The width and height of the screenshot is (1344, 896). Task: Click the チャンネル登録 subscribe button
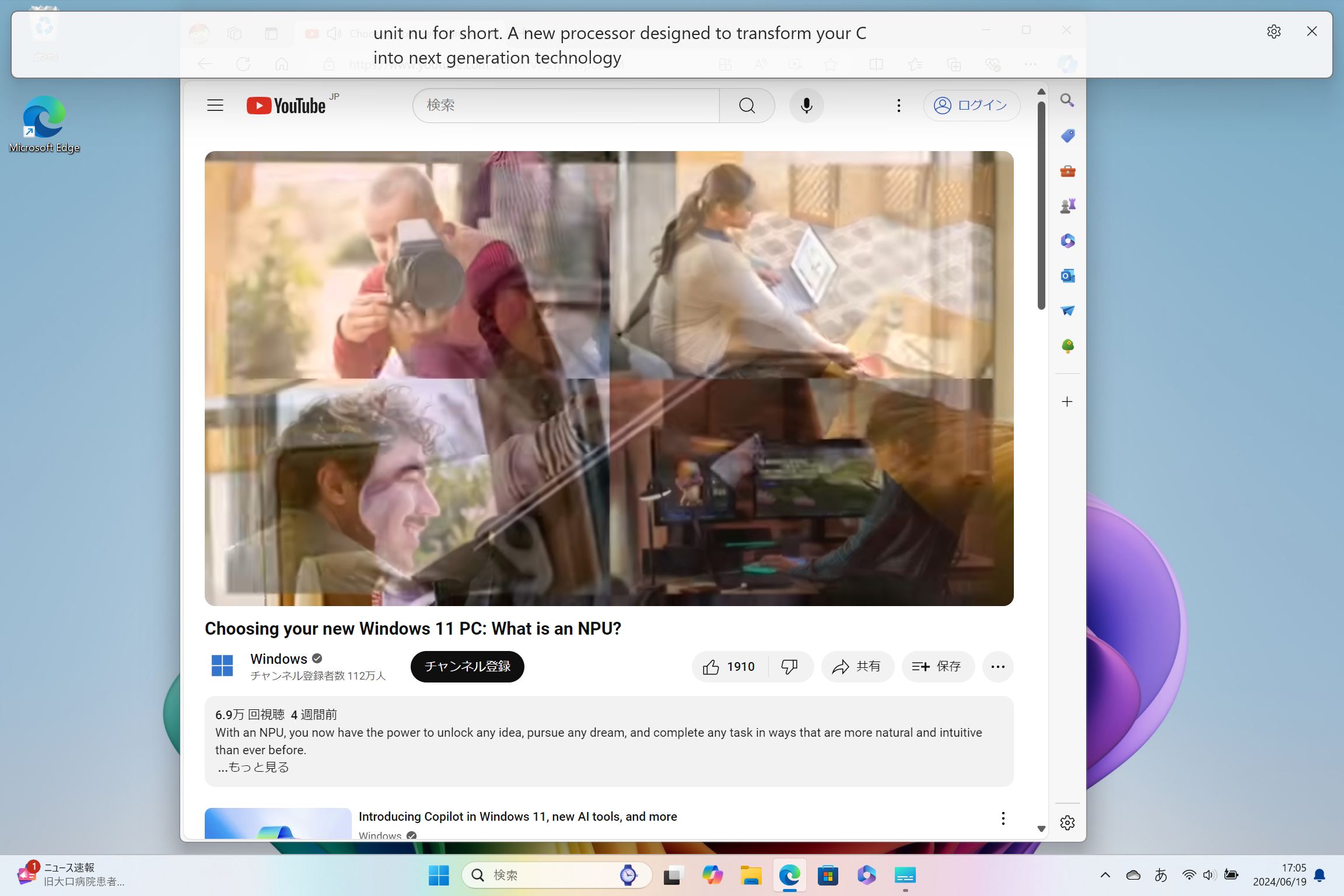click(x=467, y=667)
